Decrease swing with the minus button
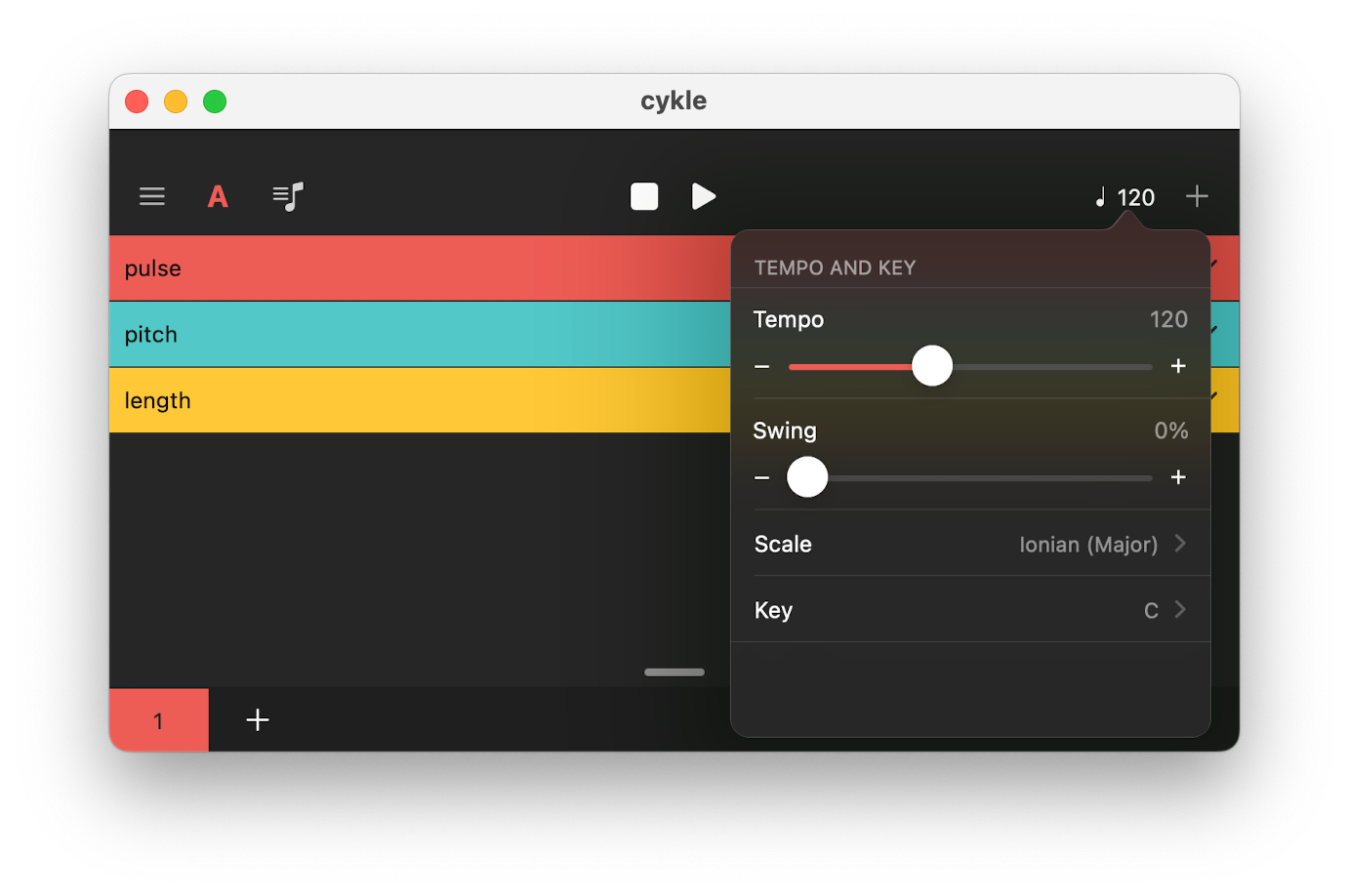Screen dimensions: 1349x896 point(762,478)
